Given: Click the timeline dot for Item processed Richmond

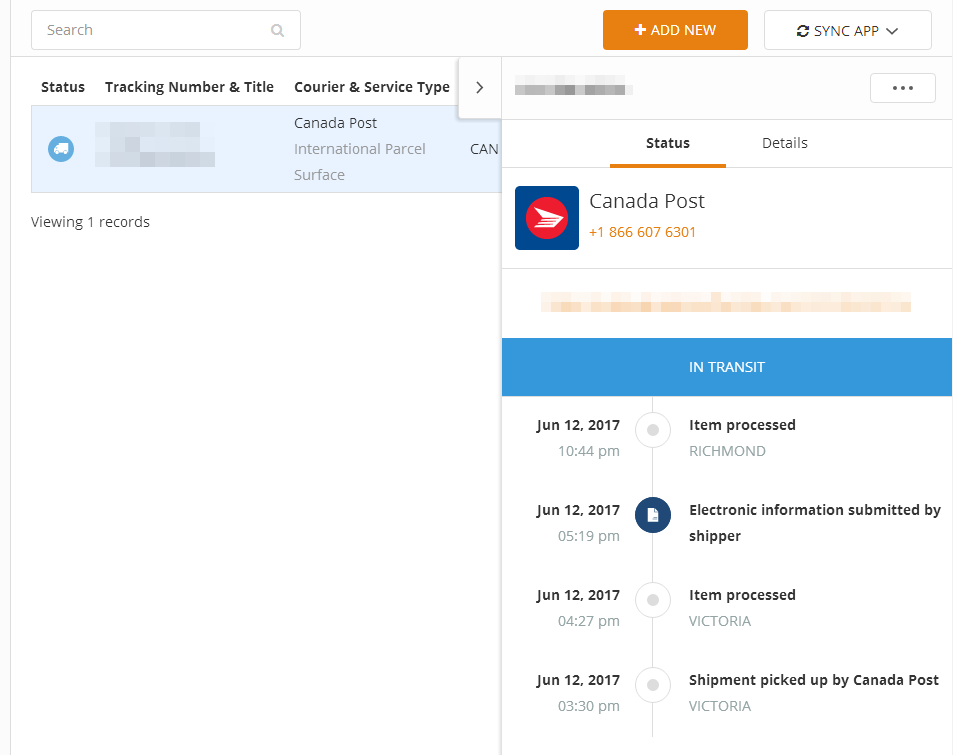Looking at the screenshot, I should click(x=653, y=430).
